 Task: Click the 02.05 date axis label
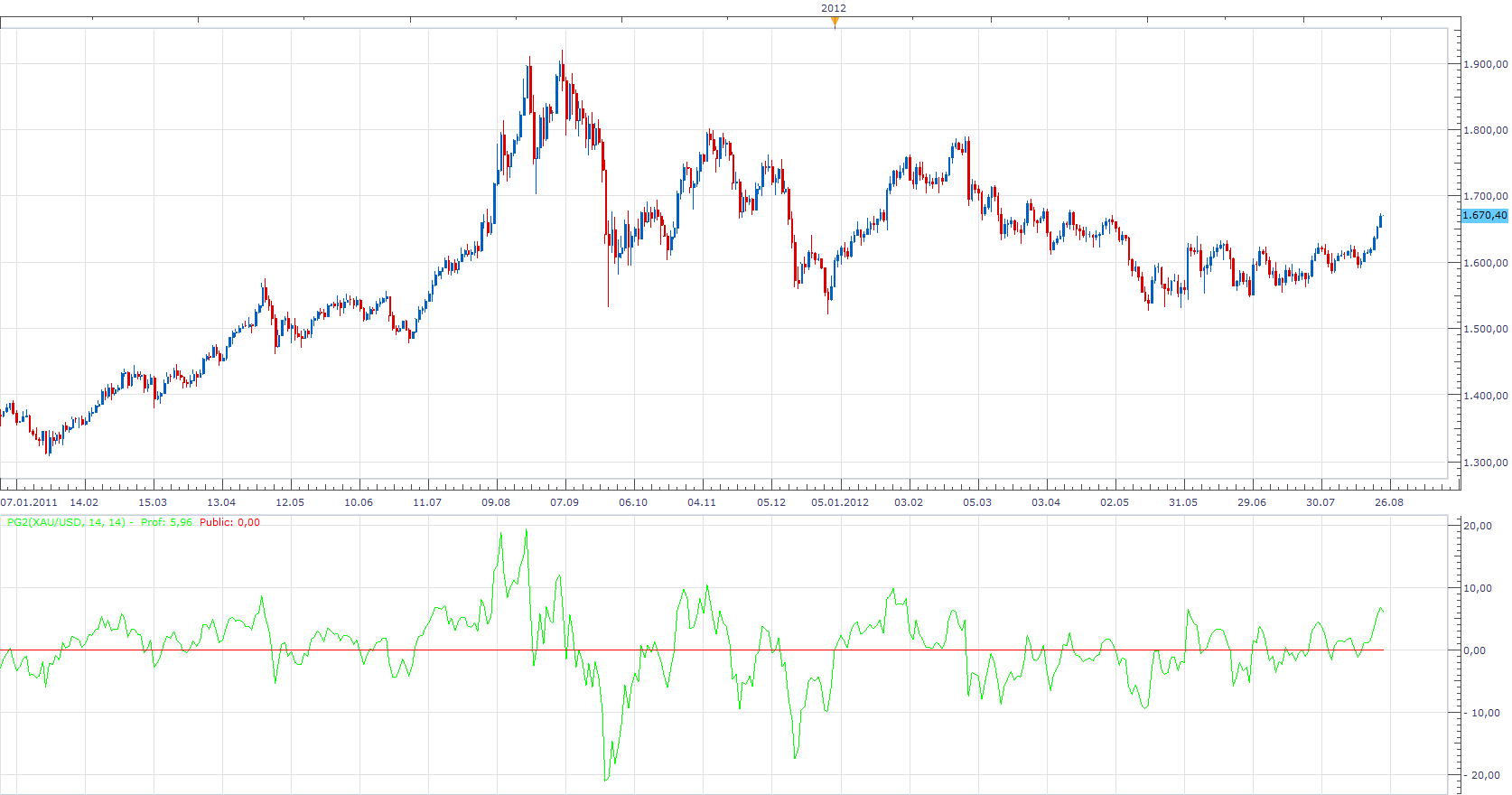(1115, 502)
